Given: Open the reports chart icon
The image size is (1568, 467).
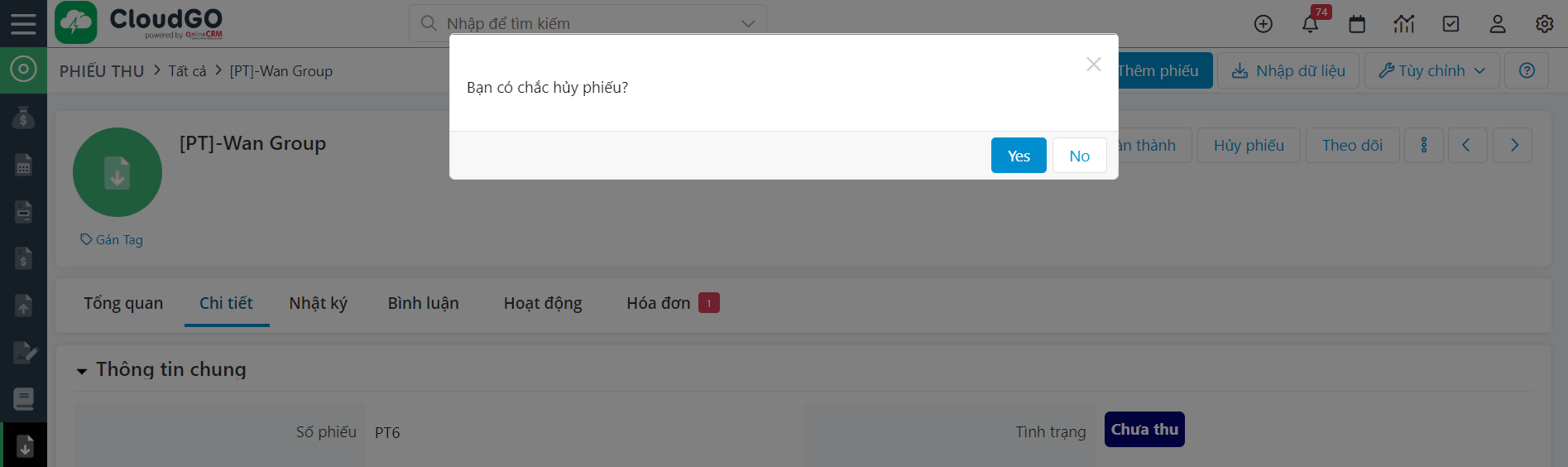Looking at the screenshot, I should click(x=1404, y=24).
